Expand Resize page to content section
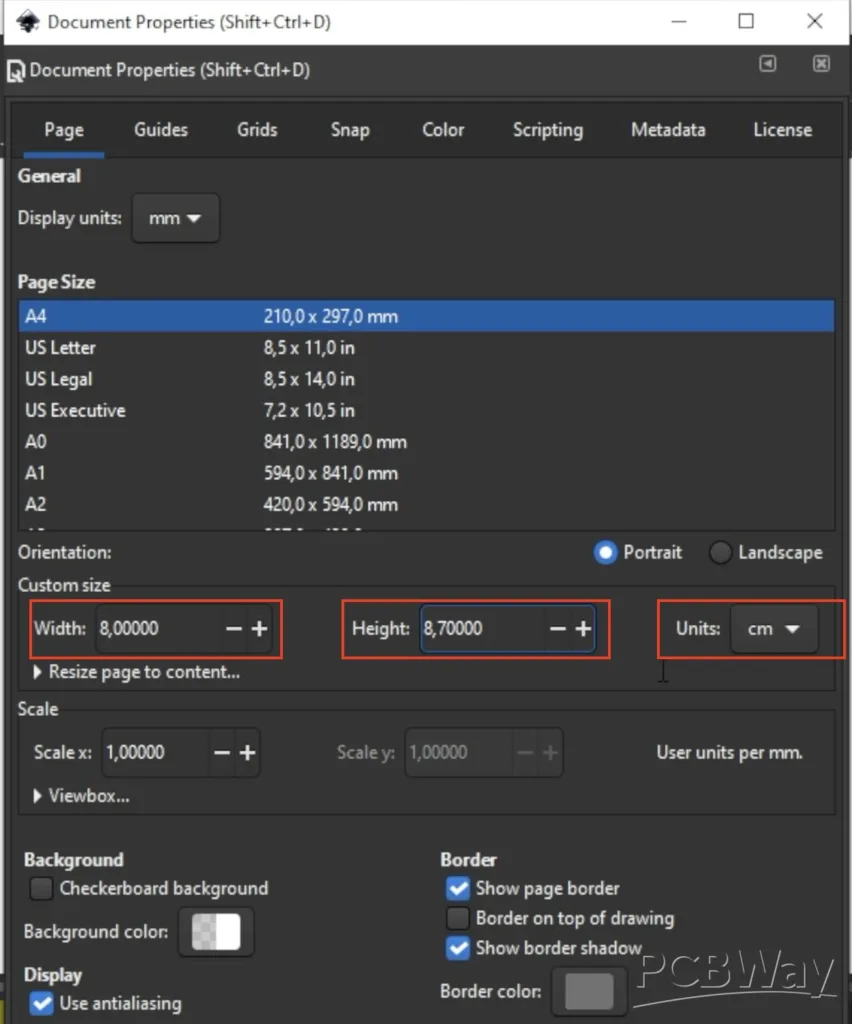This screenshot has width=852, height=1024. (x=137, y=672)
